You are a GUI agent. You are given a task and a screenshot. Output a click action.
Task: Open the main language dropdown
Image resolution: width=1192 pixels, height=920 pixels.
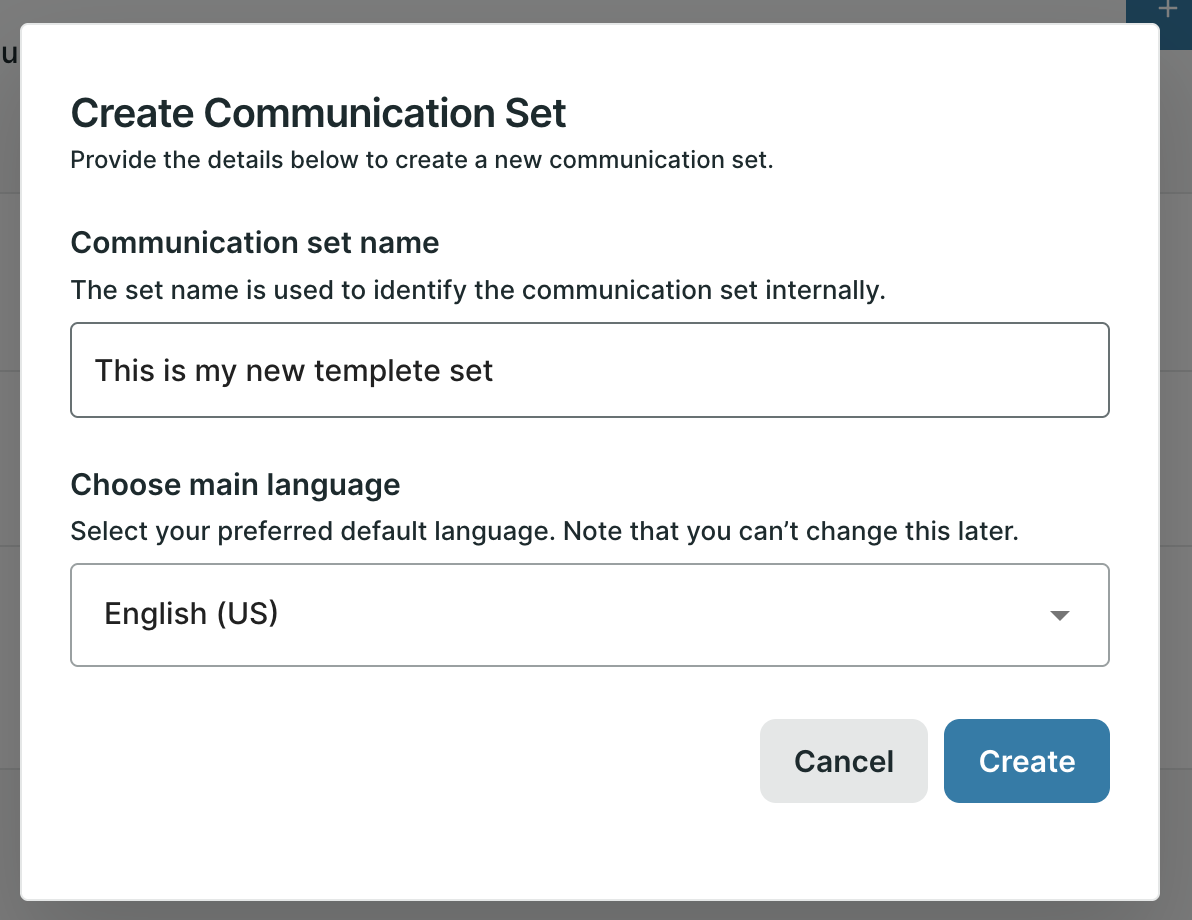point(589,614)
